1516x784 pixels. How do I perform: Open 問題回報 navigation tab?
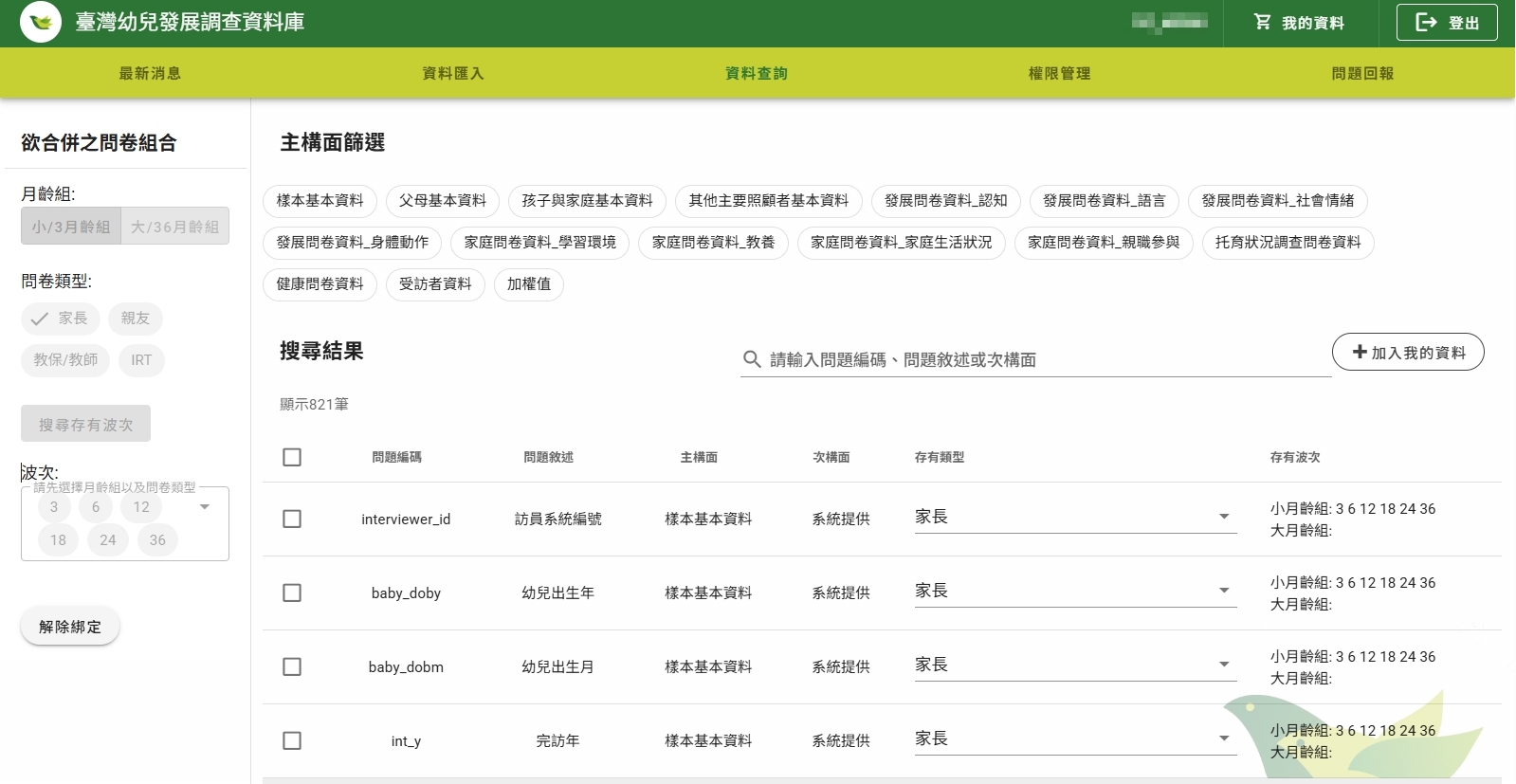tap(1362, 74)
